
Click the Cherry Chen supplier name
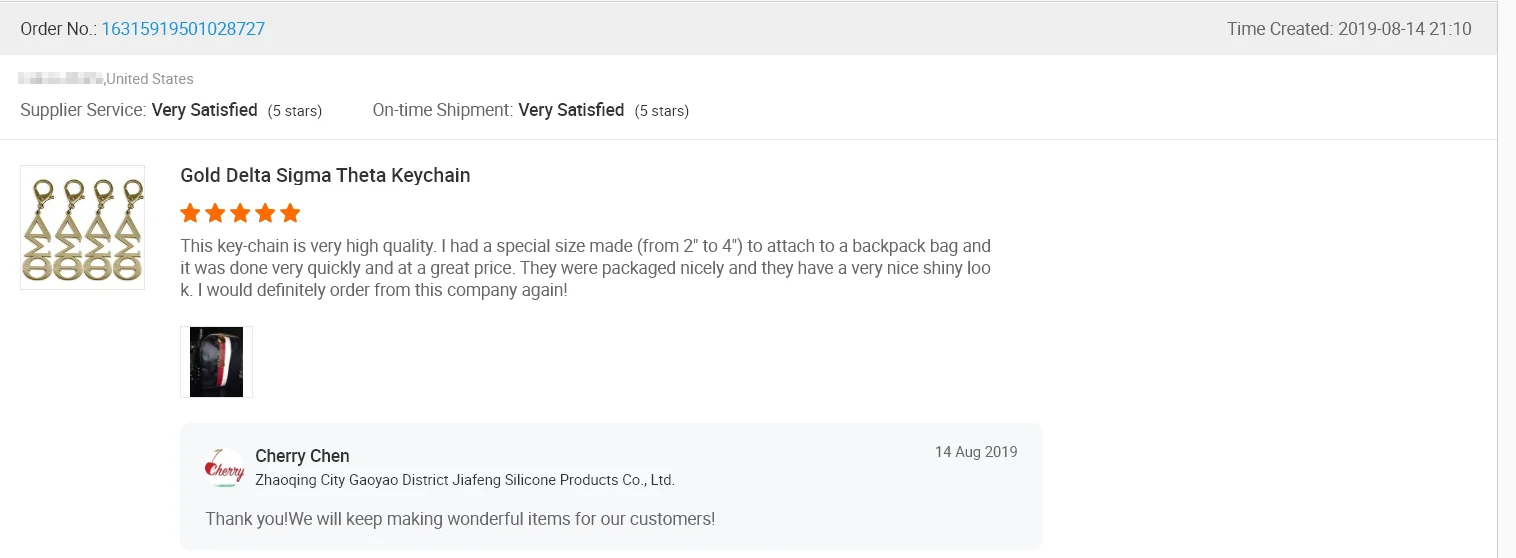pyautogui.click(x=302, y=456)
